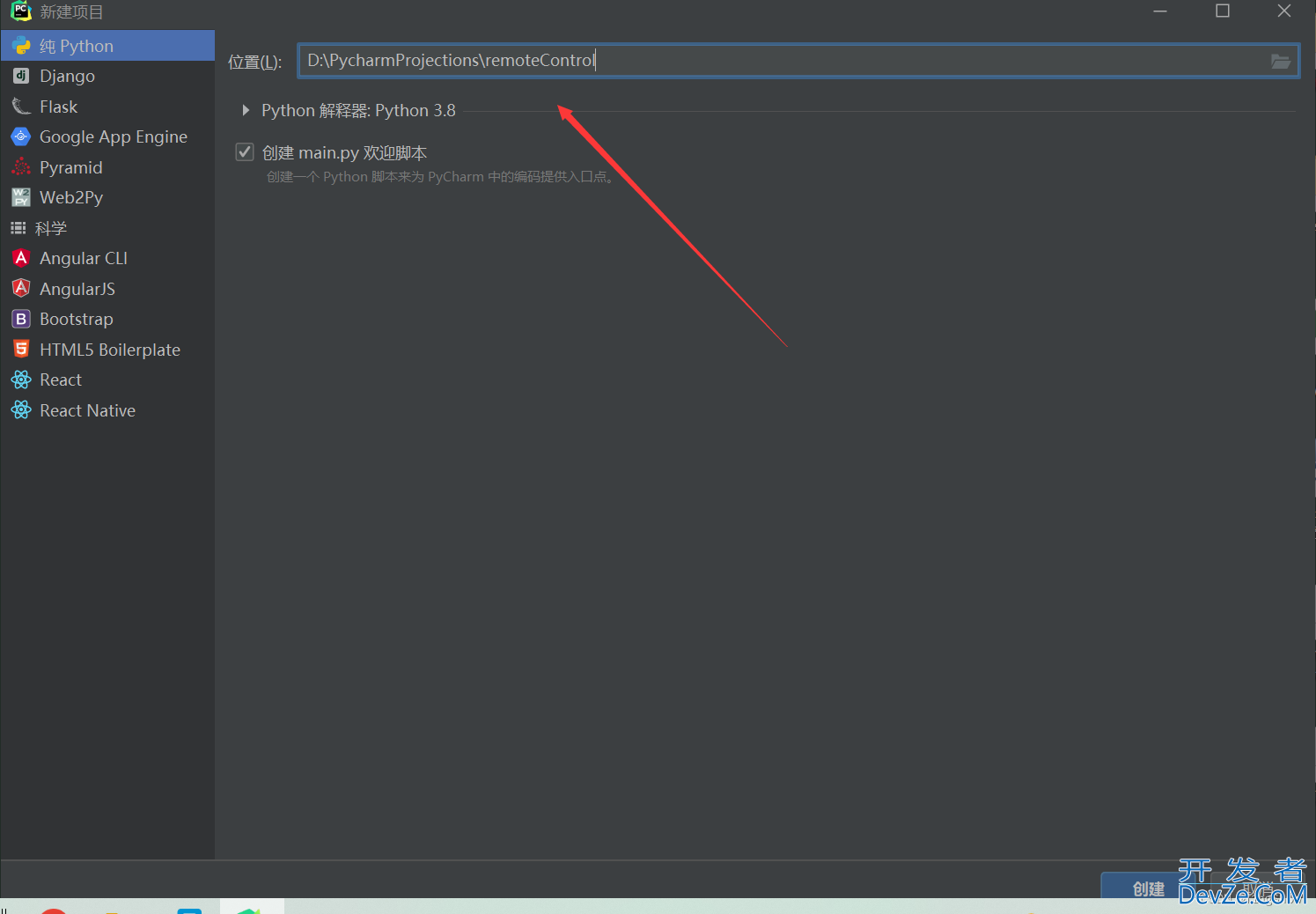Toggle the 创建 main.py 欢迎脚本 checkbox
1316x914 pixels.
pos(245,152)
